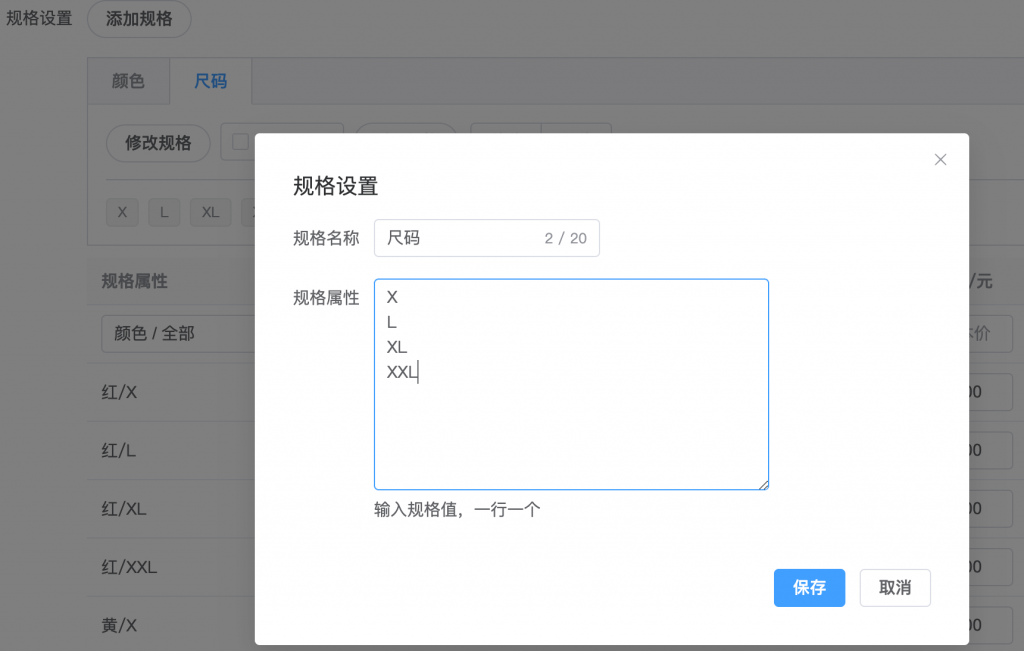Select the X size tag

(122, 212)
